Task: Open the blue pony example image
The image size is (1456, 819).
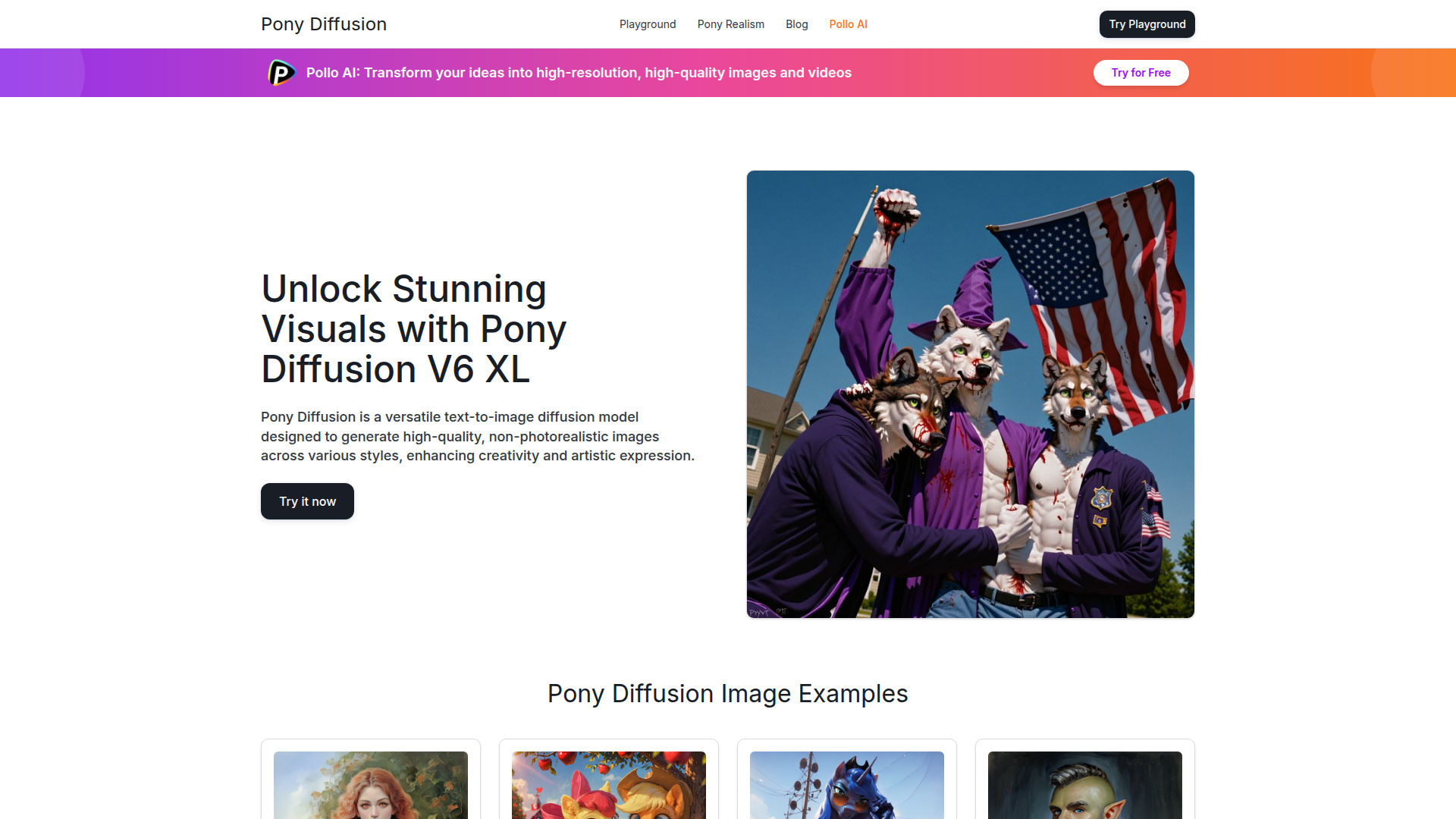Action: tap(847, 785)
